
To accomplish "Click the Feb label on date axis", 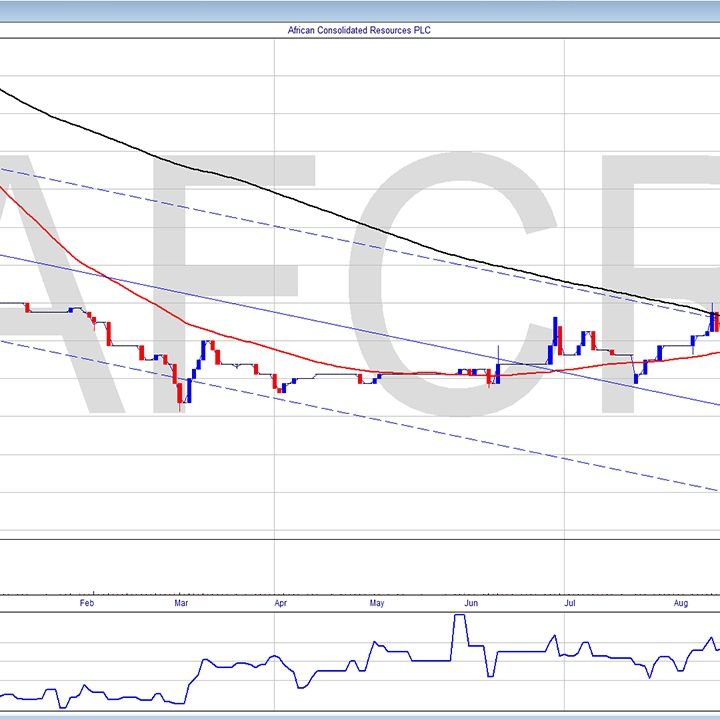I will coord(87,603).
